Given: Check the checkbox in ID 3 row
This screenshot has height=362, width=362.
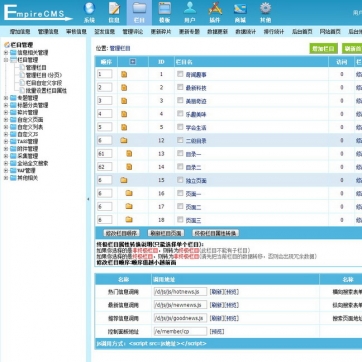Looking at the screenshot, I should [180, 100].
